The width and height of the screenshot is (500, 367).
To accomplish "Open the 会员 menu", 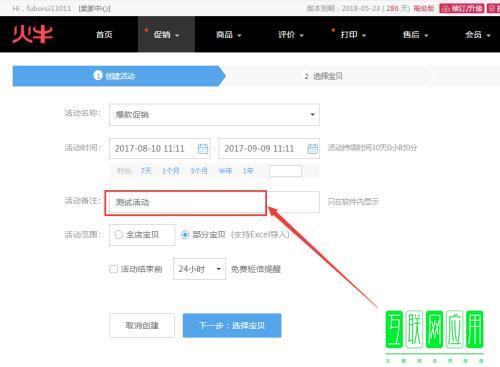I will 478,34.
